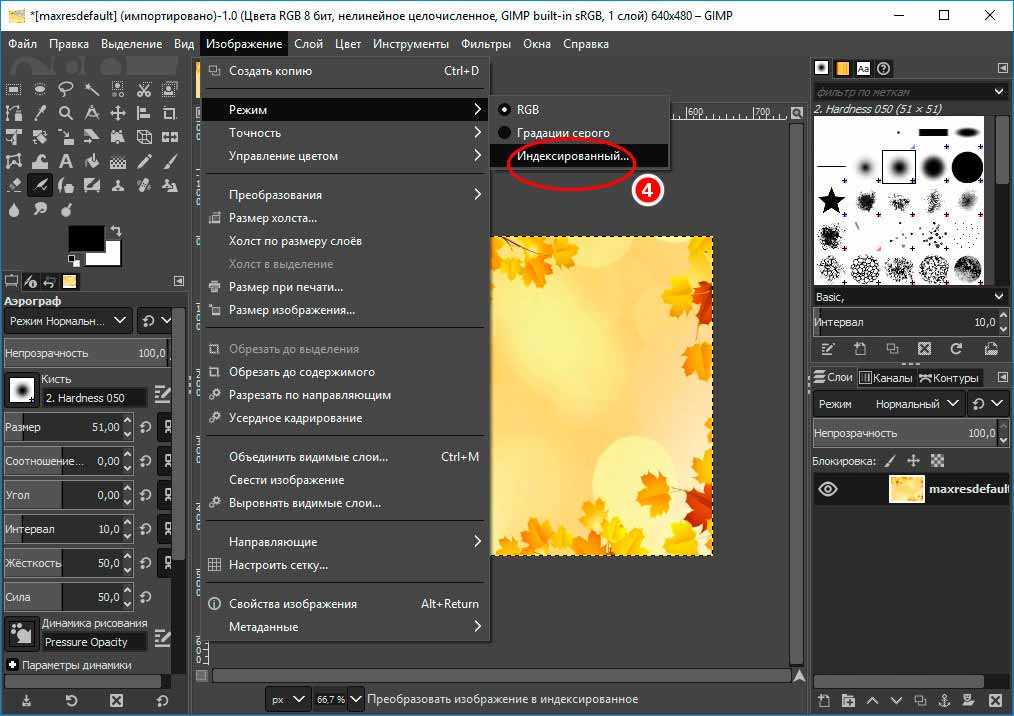The height and width of the screenshot is (716, 1014).
Task: Switch to the Каналы tab
Action: point(886,377)
